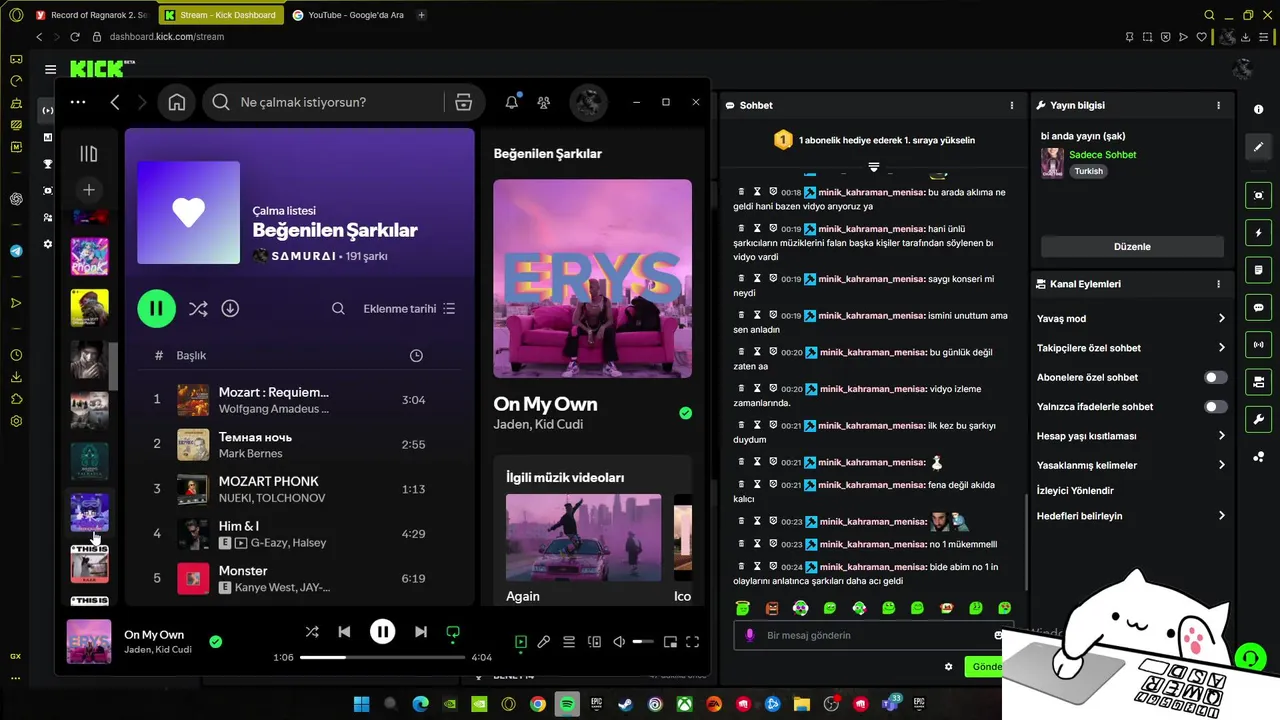Expand pinned gift leaderboard in chat
1280x720 pixels.
pyautogui.click(x=874, y=166)
